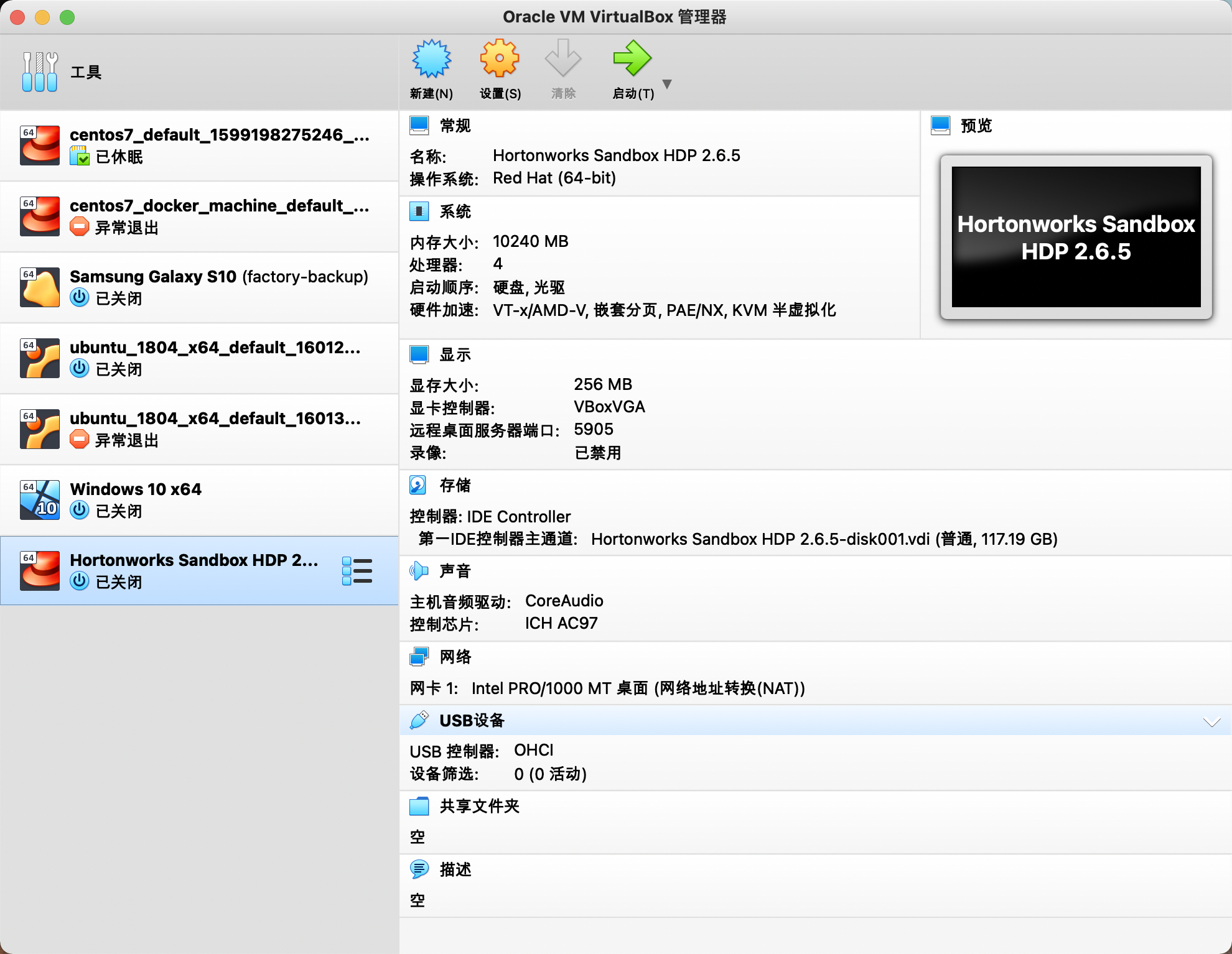
Task: Click the OHCI USB controller value
Action: [534, 750]
